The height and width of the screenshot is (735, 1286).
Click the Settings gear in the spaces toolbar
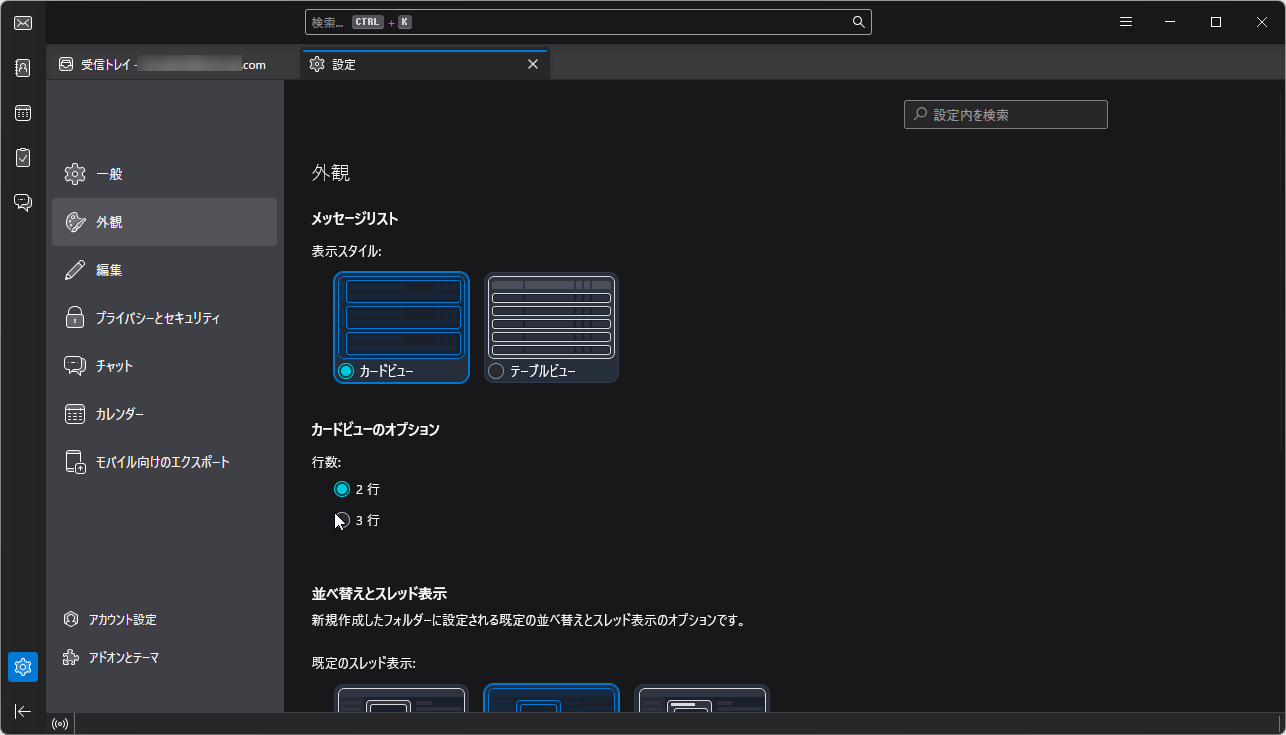[x=22, y=666]
